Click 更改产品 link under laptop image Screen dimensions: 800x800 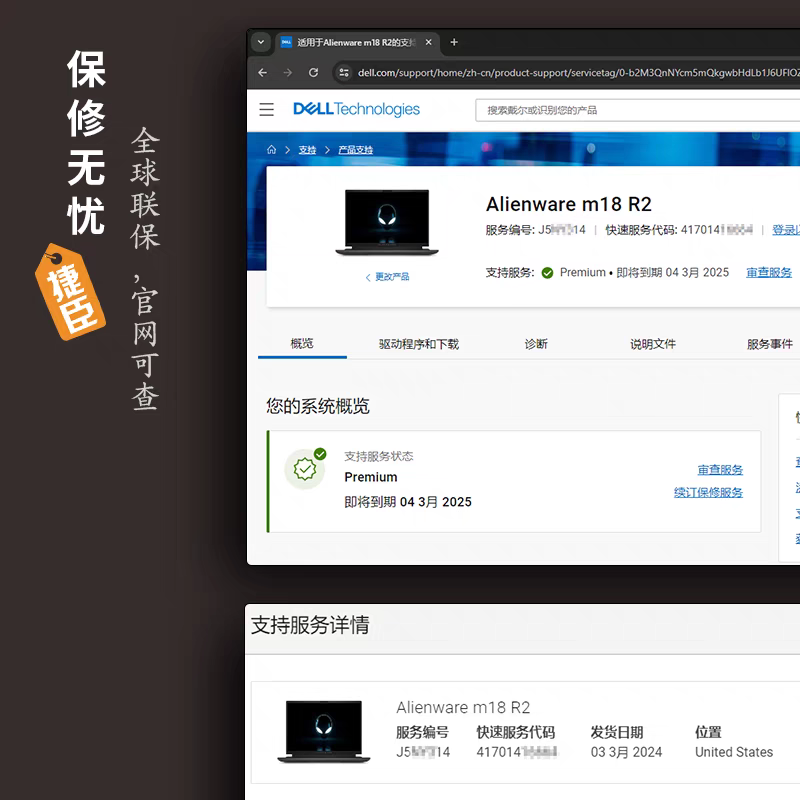point(388,277)
